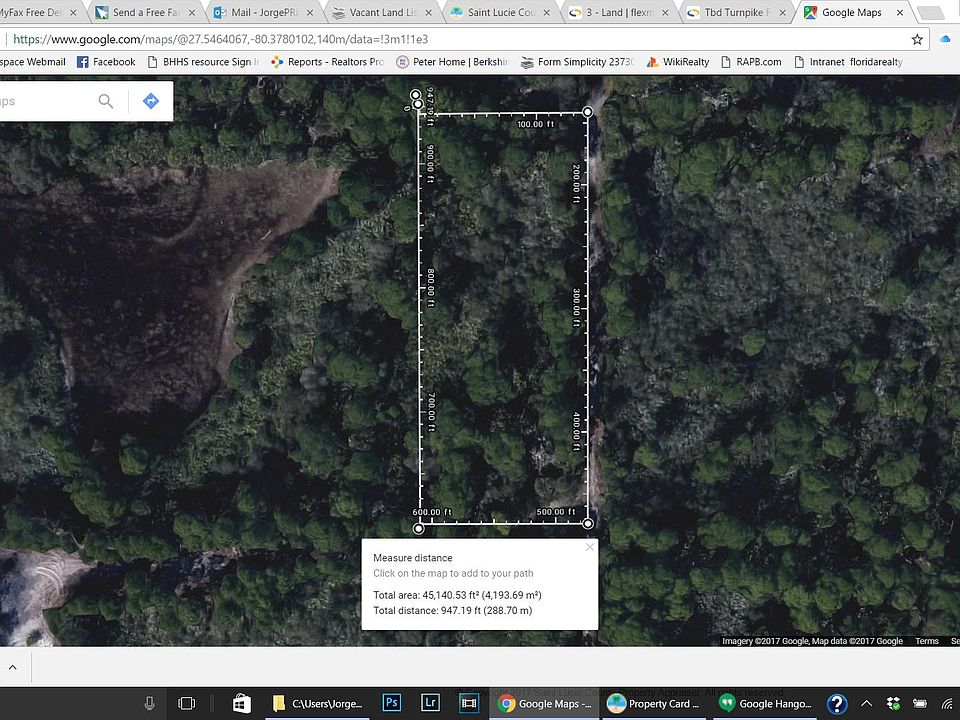Open the Facebook bookmark
The image size is (960, 720).
point(106,61)
